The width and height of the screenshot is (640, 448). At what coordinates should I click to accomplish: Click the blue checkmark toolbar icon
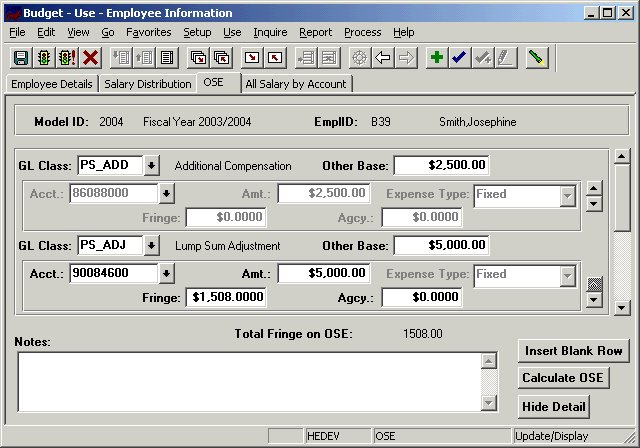click(459, 58)
